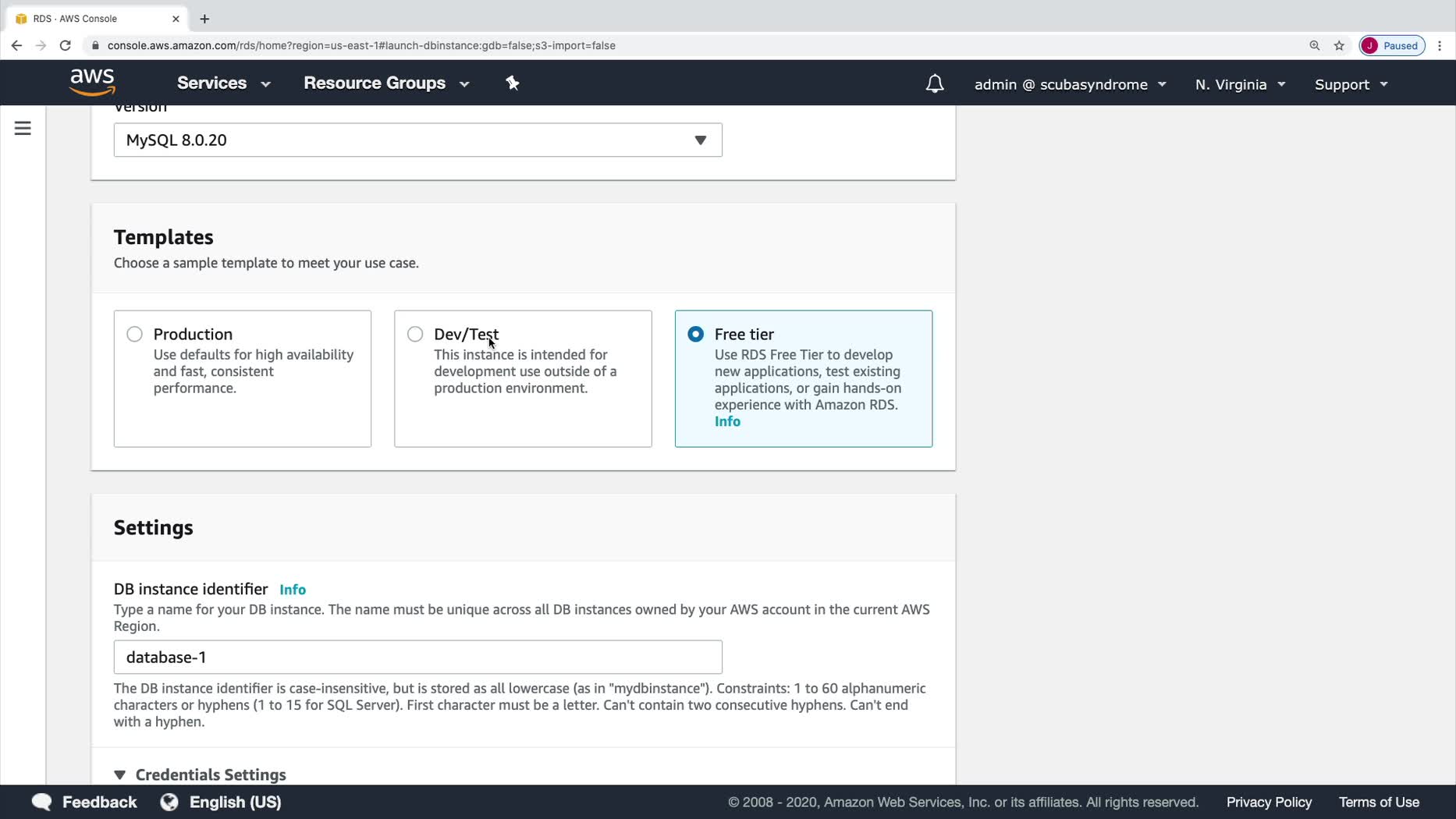Select the Dev/Test template radio button

[415, 335]
